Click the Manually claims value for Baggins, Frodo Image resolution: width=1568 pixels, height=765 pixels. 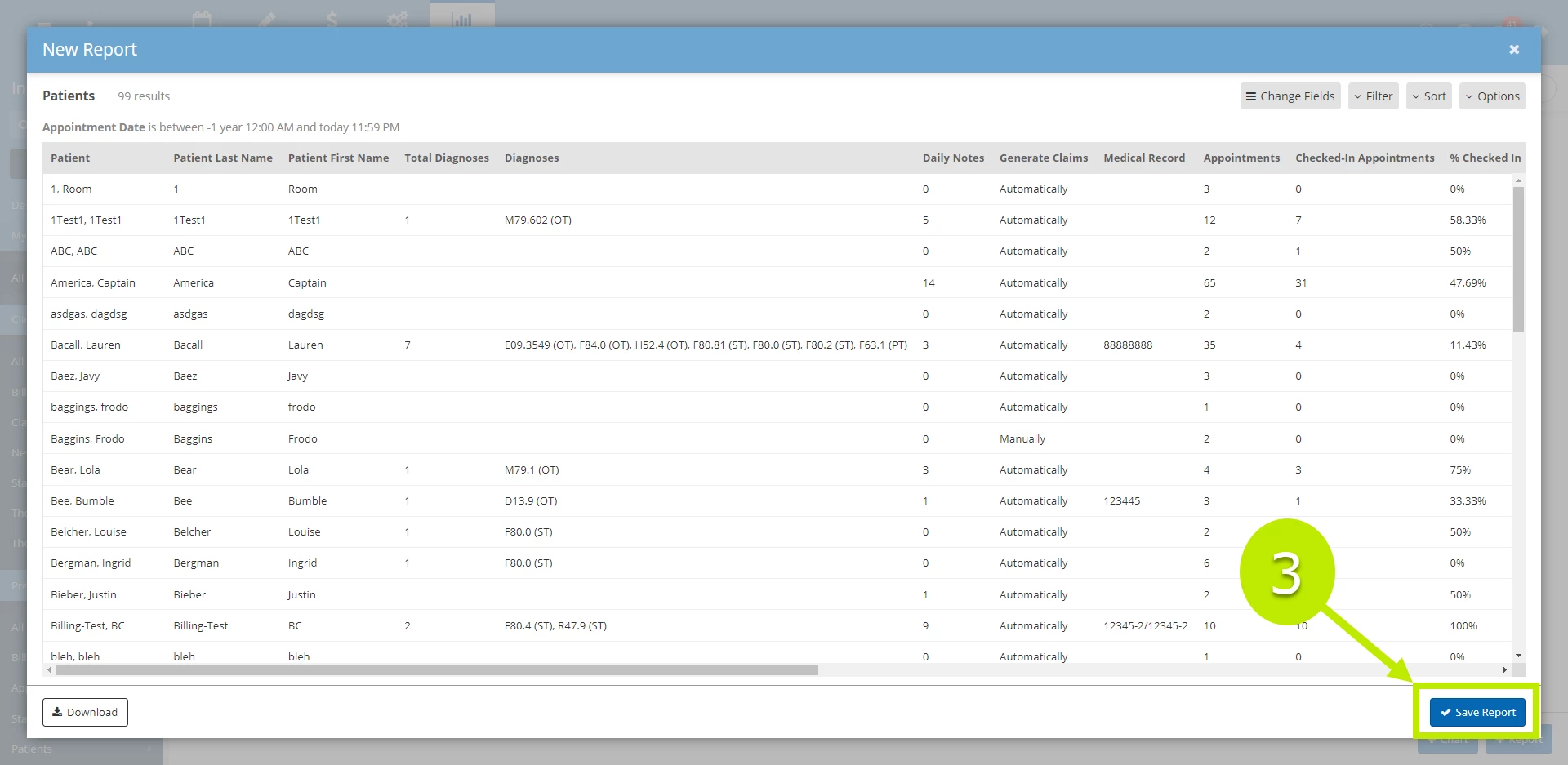tap(1022, 439)
